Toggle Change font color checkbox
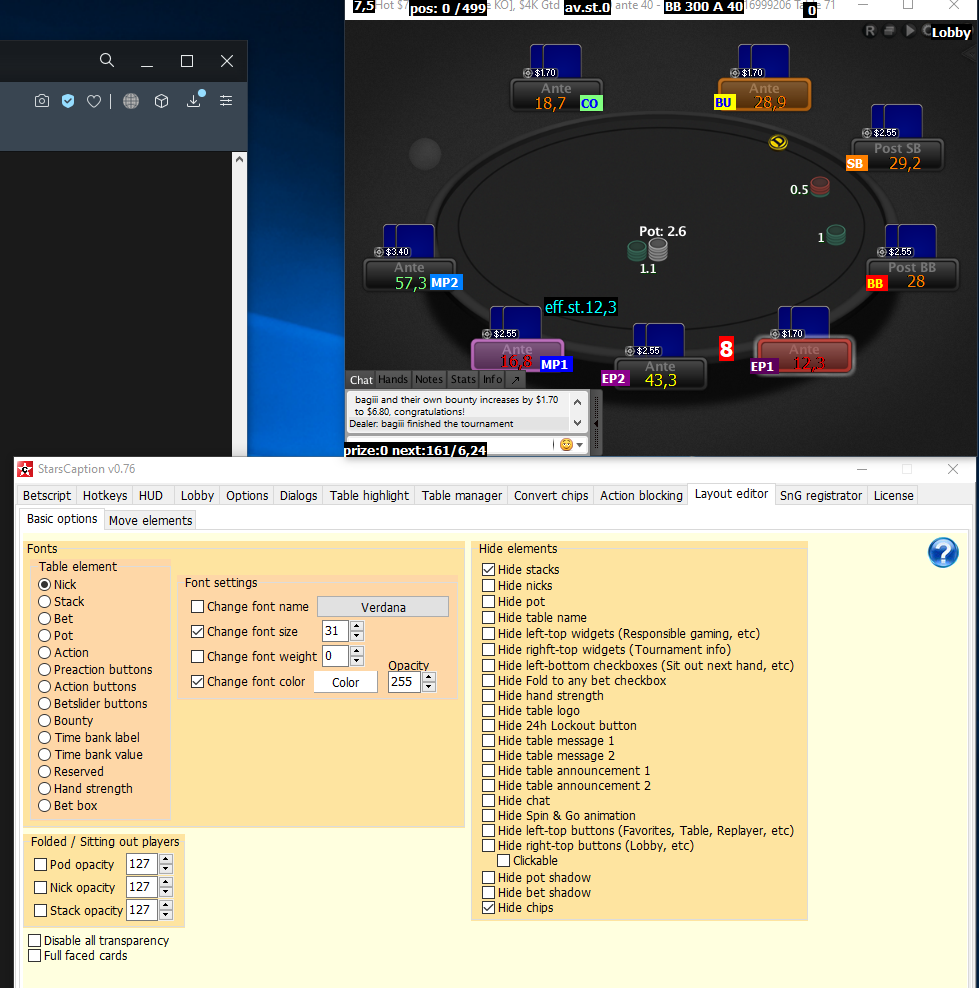 tap(197, 682)
